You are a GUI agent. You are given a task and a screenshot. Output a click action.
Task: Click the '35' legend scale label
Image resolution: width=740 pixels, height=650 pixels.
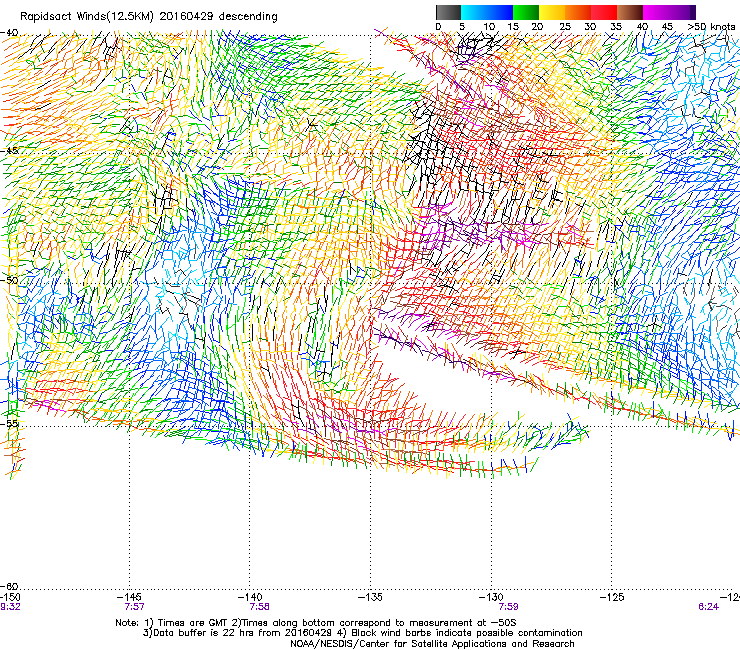tap(616, 27)
